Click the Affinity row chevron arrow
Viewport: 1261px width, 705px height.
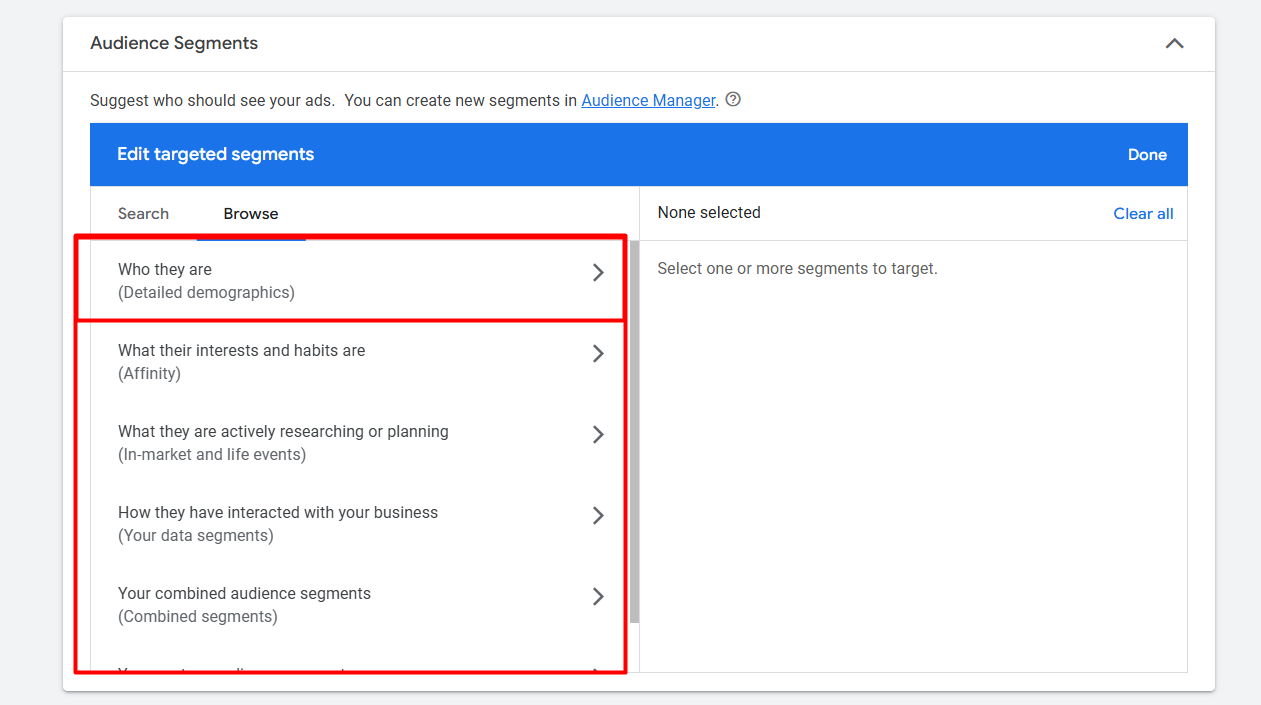pos(598,354)
